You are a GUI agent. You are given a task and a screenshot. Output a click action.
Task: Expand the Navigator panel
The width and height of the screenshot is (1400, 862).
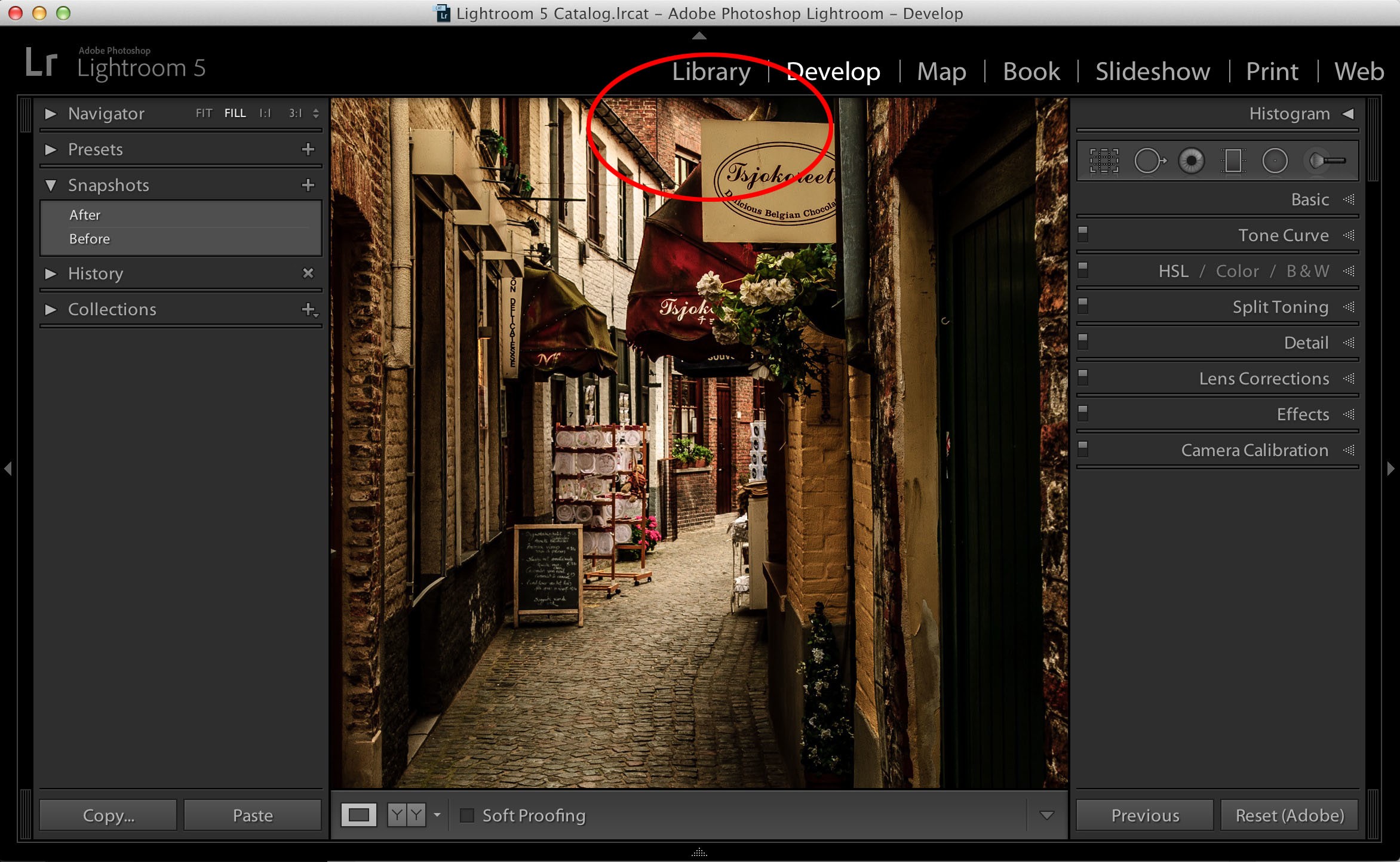click(51, 113)
